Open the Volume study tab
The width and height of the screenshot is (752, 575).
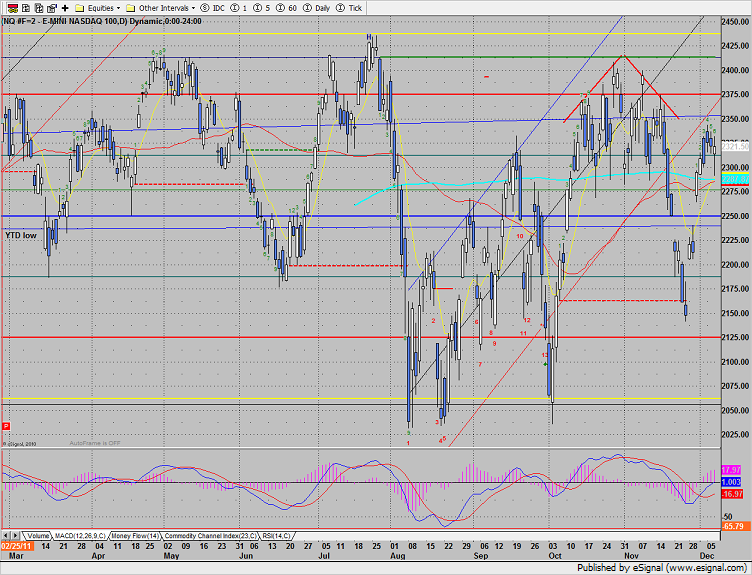point(37,536)
